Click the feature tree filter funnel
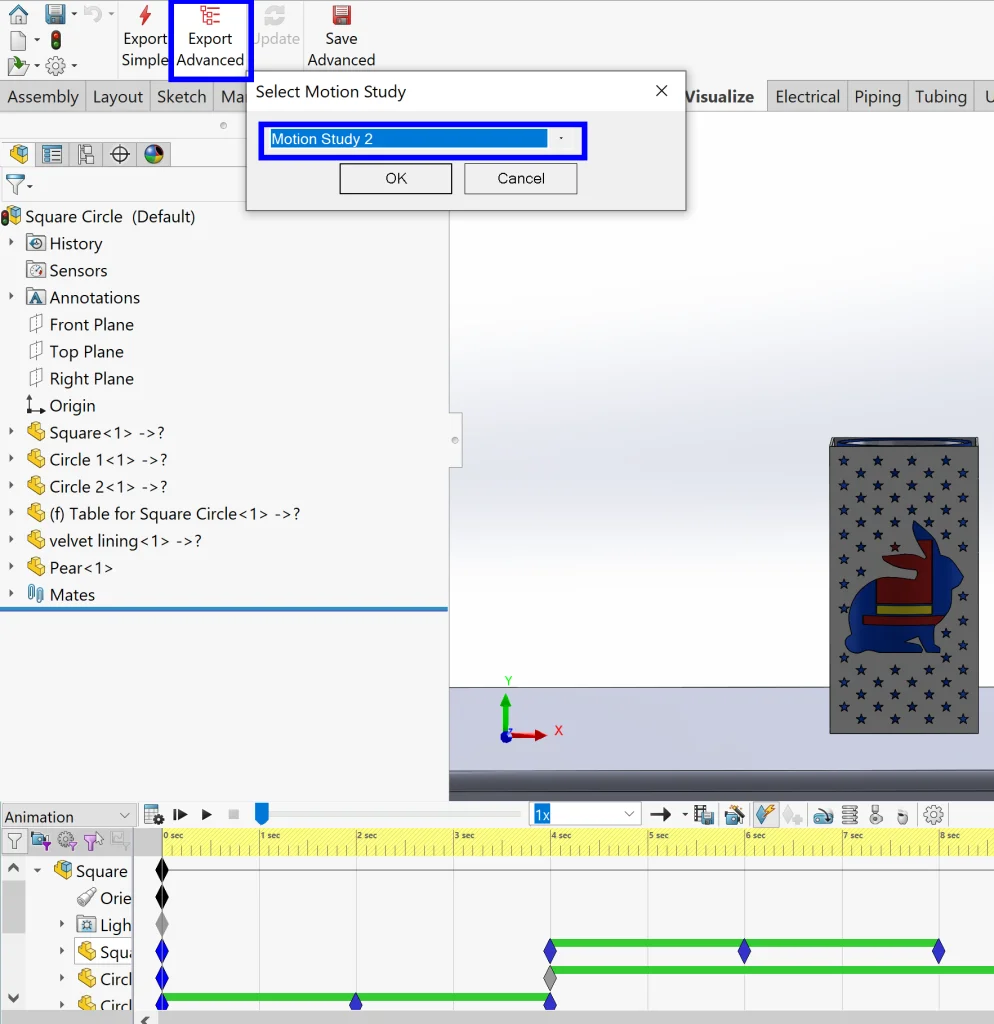 click(15, 185)
